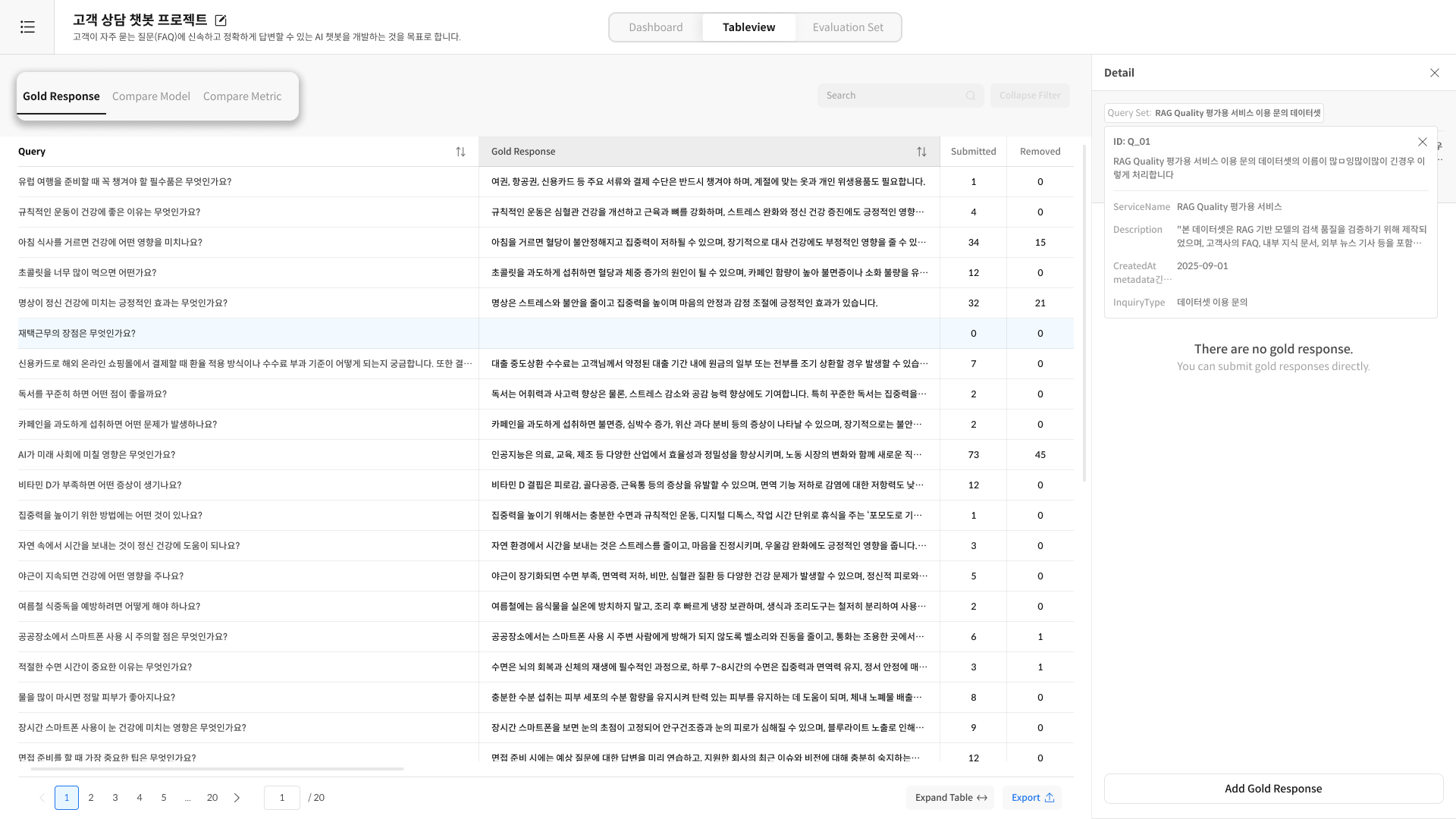The width and height of the screenshot is (1456, 819).
Task: Open the Compare Metric tab
Action: pyautogui.click(x=242, y=96)
